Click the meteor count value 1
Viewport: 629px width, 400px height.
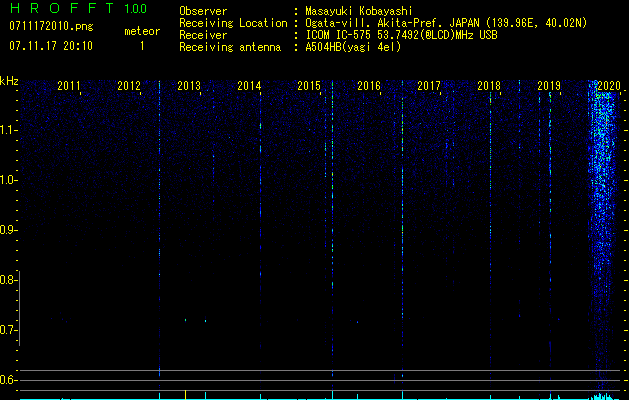[x=142, y=46]
